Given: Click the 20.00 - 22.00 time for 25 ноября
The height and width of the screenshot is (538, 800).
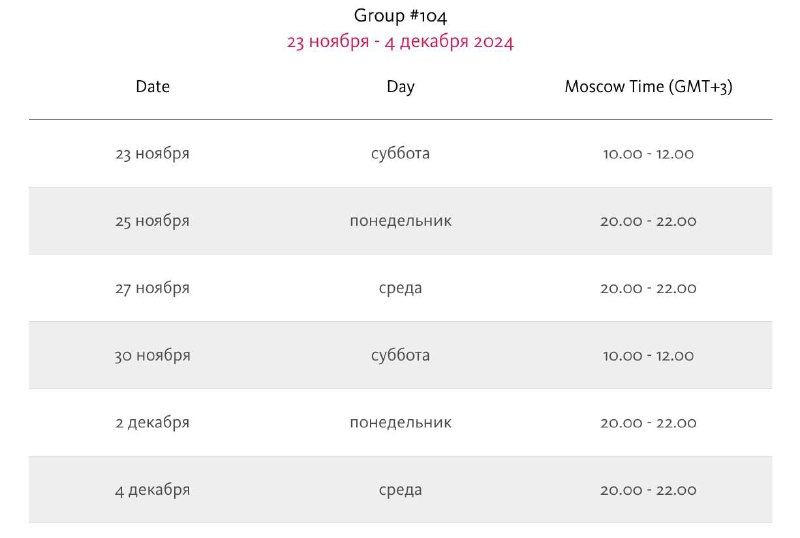Looking at the screenshot, I should coord(648,221).
